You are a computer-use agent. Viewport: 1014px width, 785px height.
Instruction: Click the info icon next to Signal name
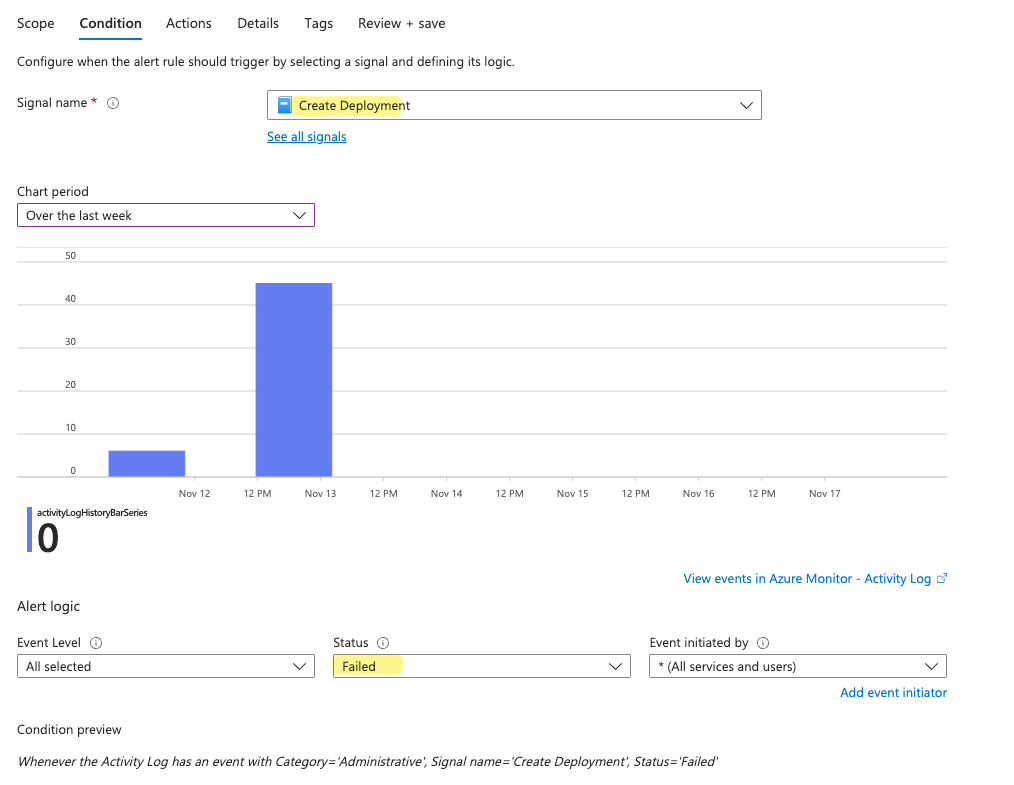(x=113, y=103)
